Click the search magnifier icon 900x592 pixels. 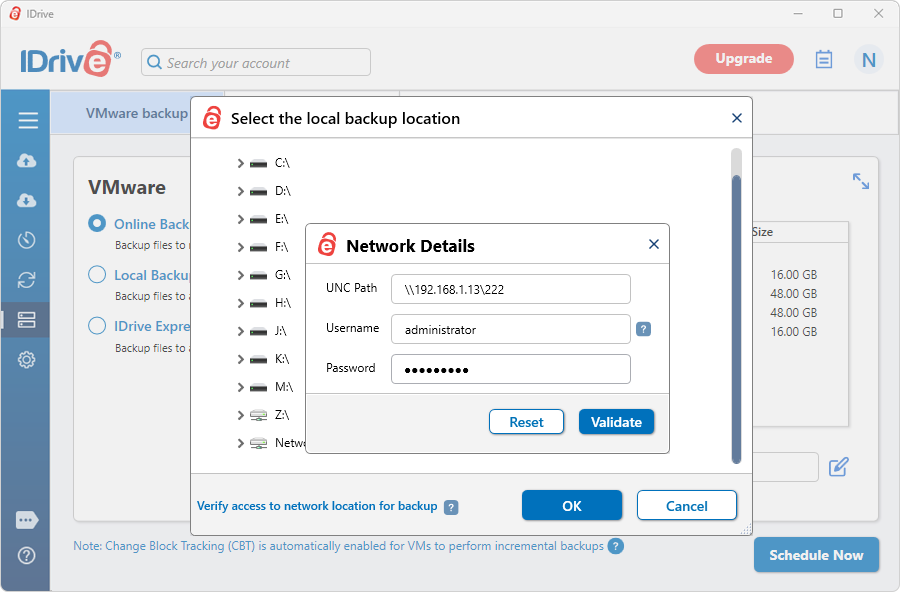[154, 62]
